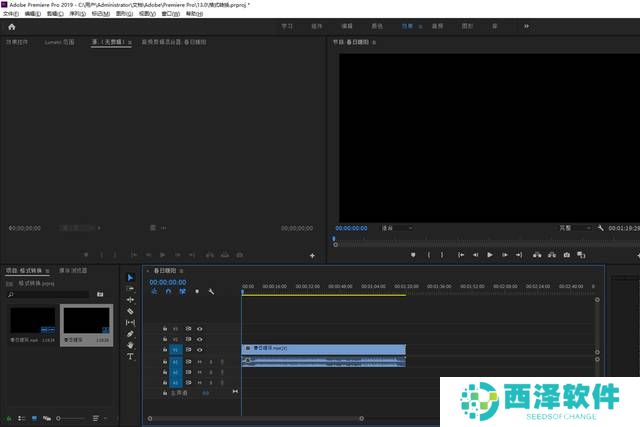This screenshot has width=640, height=427.
Task: Open the timeline sequence panel menu
Action: pos(181,271)
